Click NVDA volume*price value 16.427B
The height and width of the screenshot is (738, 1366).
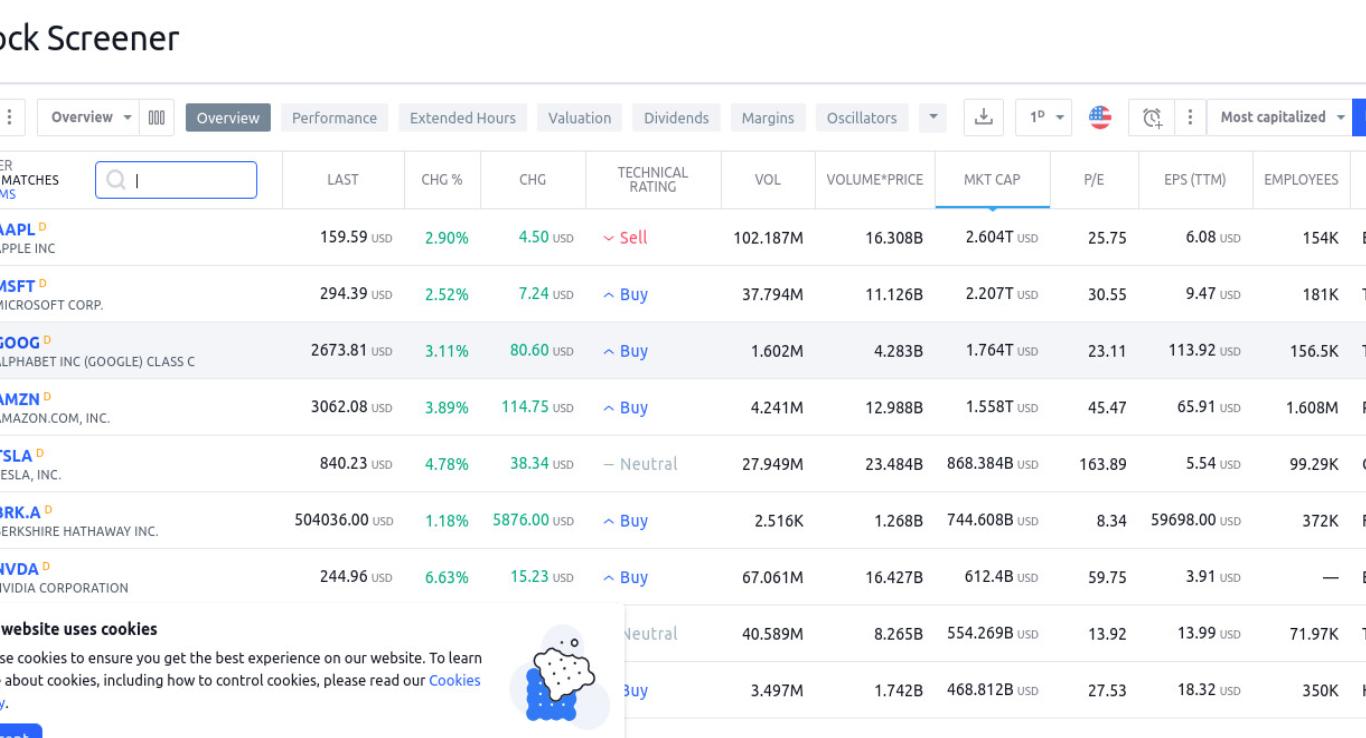[x=894, y=577]
